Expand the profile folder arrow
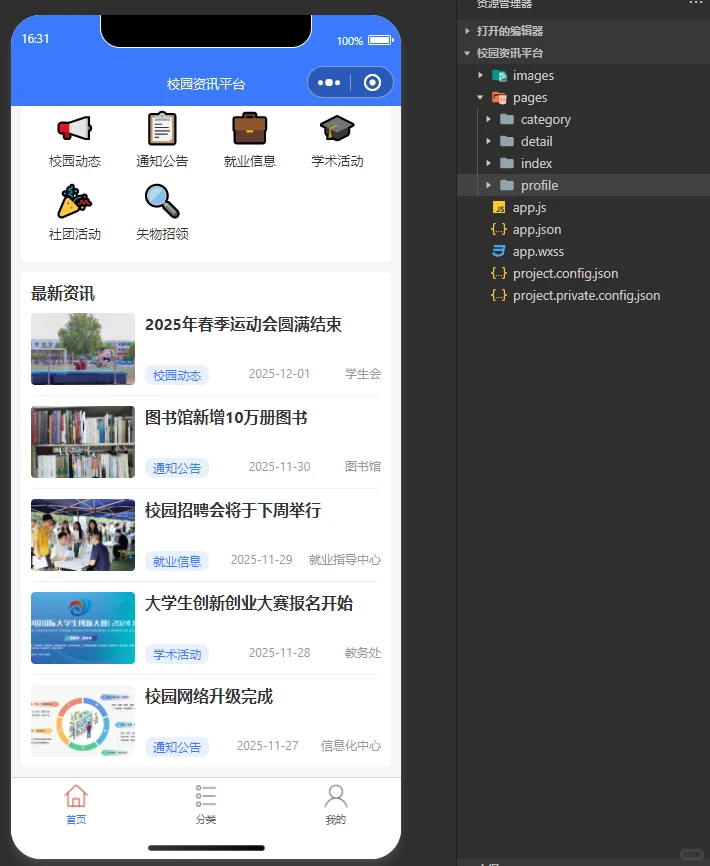 coord(488,186)
